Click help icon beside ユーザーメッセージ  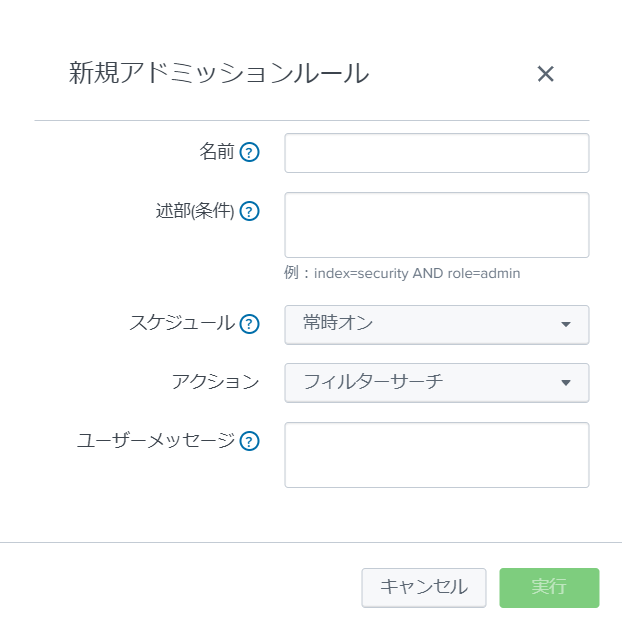coord(250,441)
